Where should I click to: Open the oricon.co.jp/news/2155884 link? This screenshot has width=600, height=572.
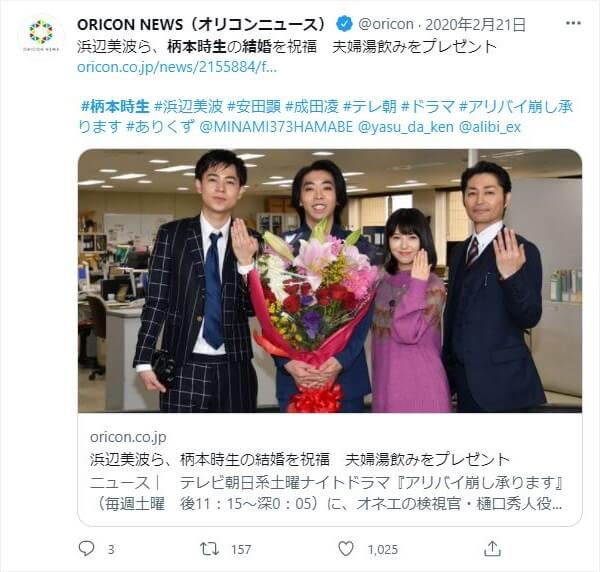coord(177,67)
